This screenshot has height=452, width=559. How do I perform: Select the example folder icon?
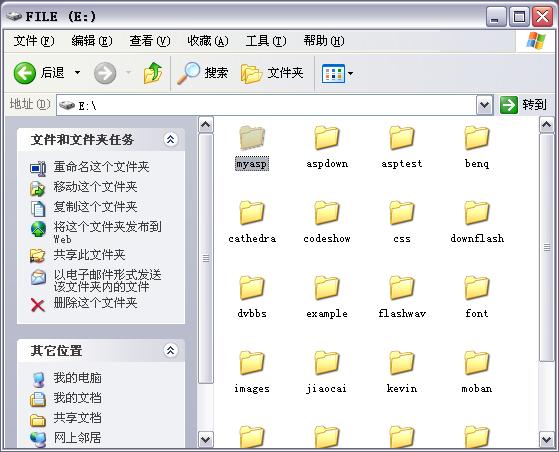pyautogui.click(x=327, y=288)
